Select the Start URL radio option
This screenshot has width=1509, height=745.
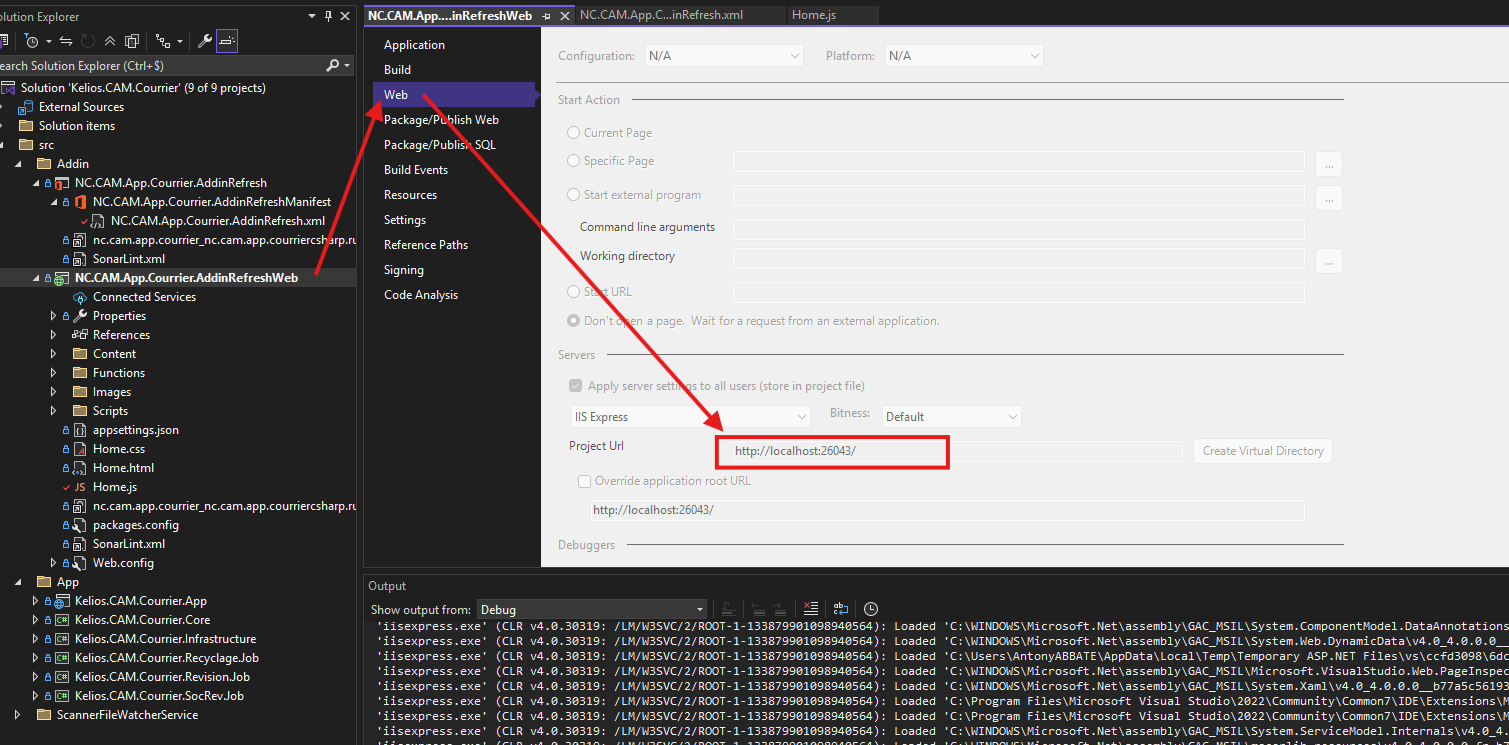coord(573,292)
